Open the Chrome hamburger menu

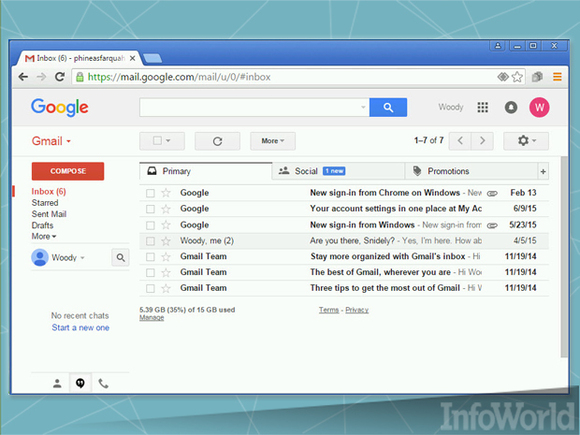pyautogui.click(x=557, y=77)
